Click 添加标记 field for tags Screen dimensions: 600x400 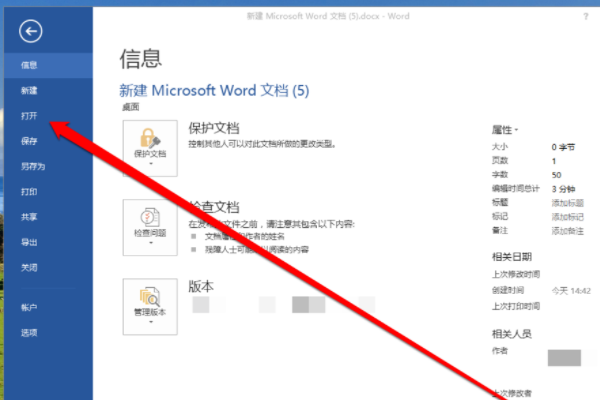(567, 217)
